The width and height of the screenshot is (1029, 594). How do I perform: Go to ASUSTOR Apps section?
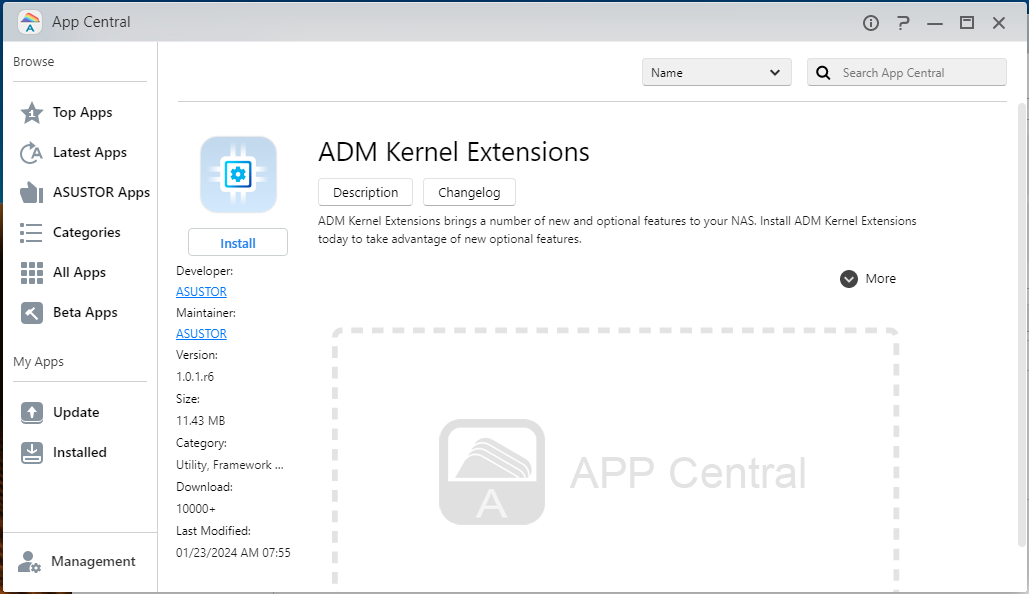102,192
